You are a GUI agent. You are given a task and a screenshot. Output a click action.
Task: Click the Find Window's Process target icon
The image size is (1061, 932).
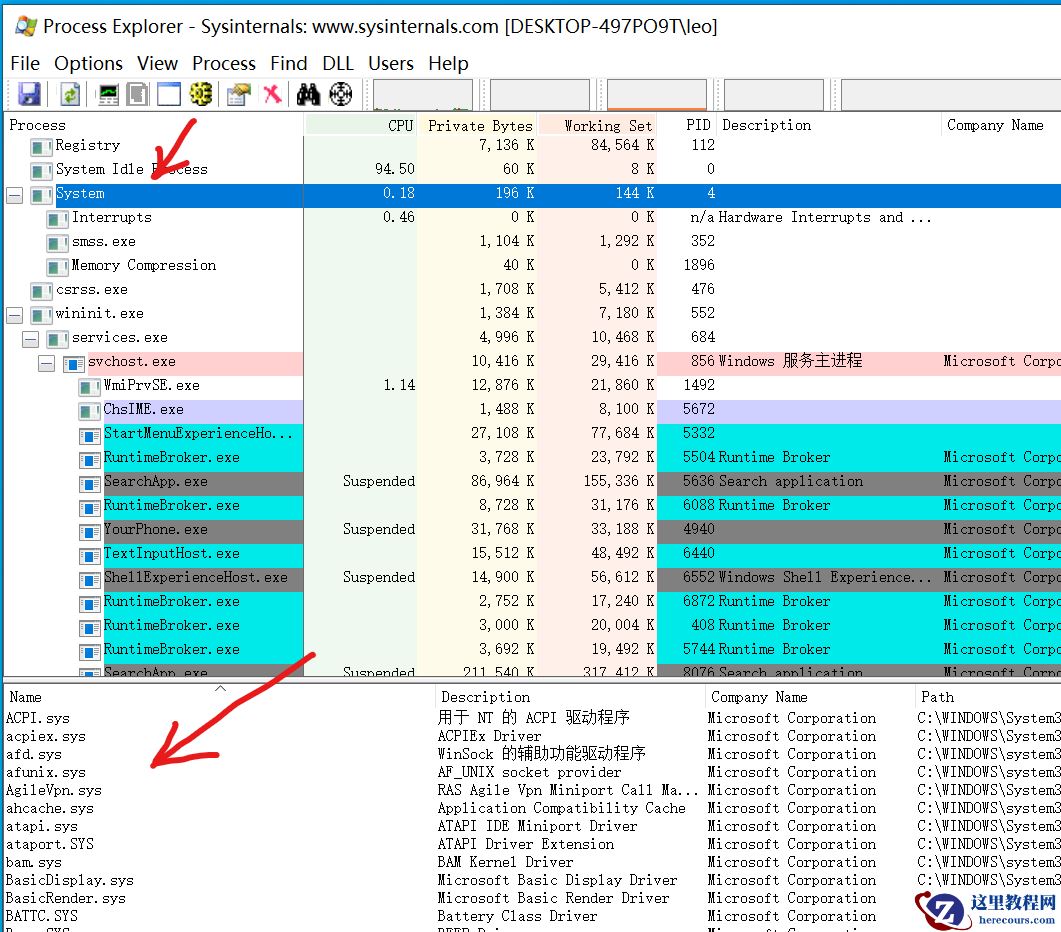coord(340,94)
